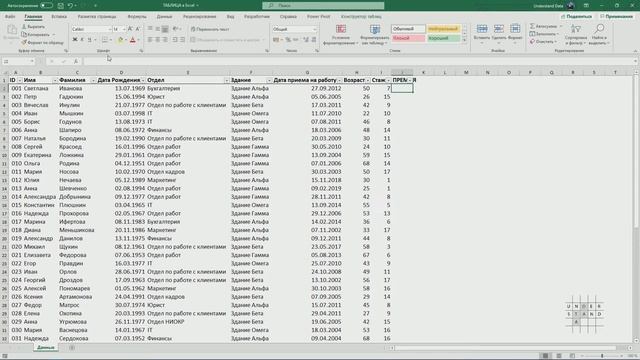Screen dimensions: 640x360
Task: Open Примечания comments pane
Action: pos(616,16)
